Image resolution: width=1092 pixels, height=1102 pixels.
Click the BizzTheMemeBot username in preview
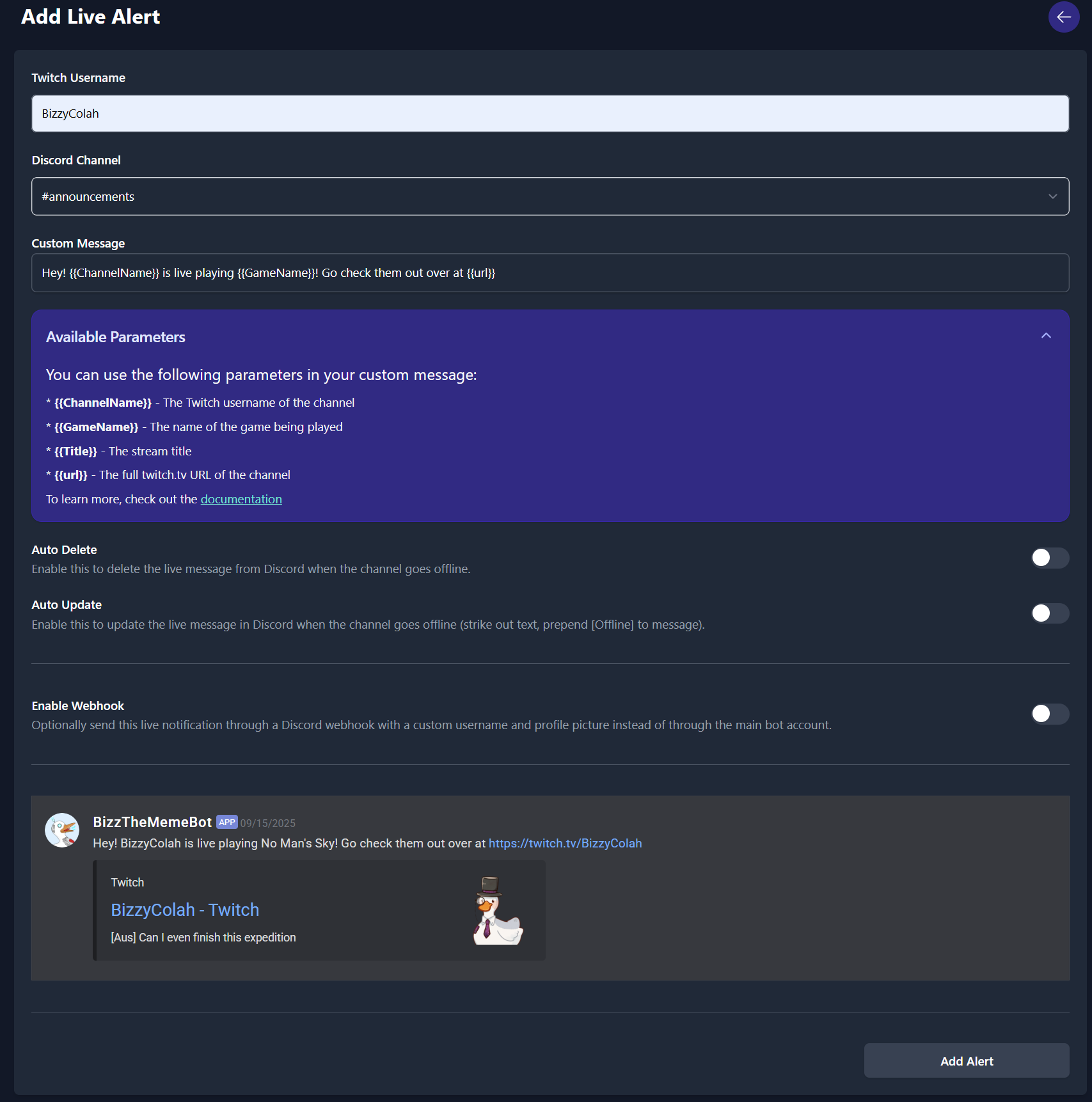152,823
